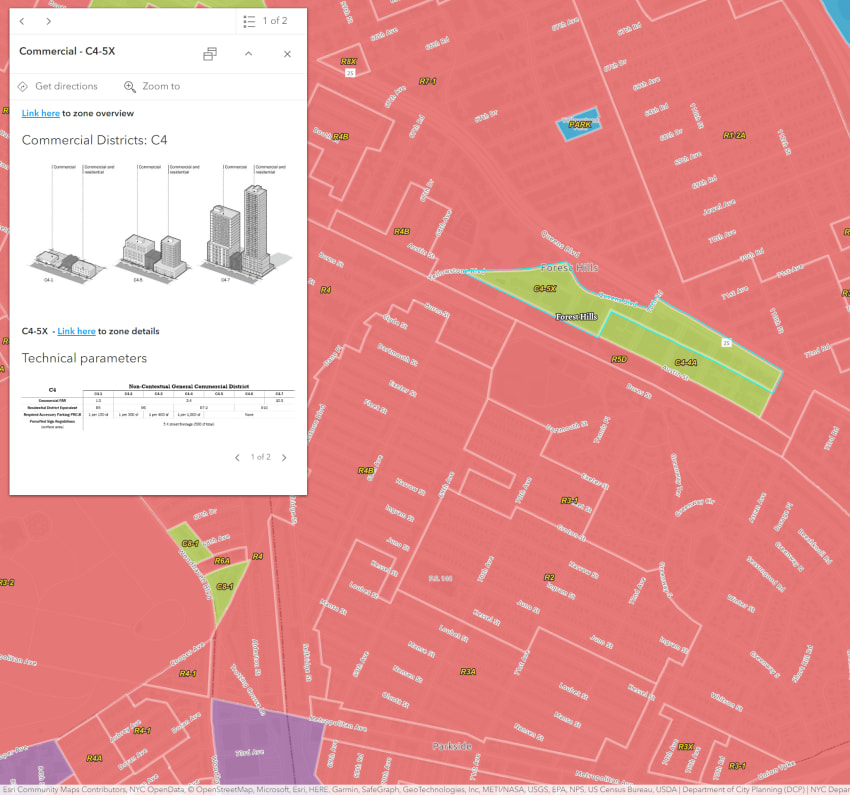
Task: Select the blue PARK zone on map
Action: point(578,123)
